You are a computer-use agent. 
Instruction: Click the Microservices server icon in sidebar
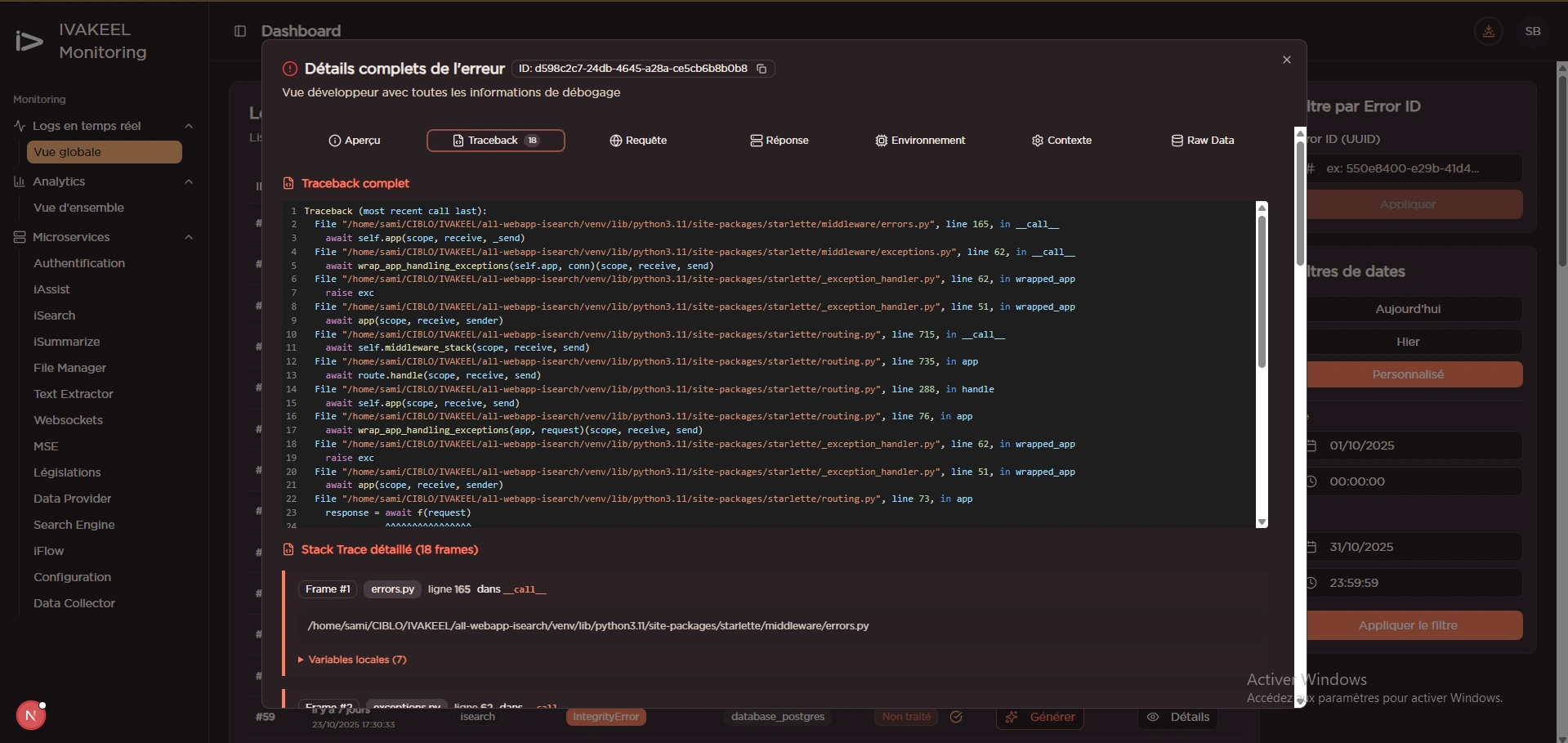tap(20, 237)
